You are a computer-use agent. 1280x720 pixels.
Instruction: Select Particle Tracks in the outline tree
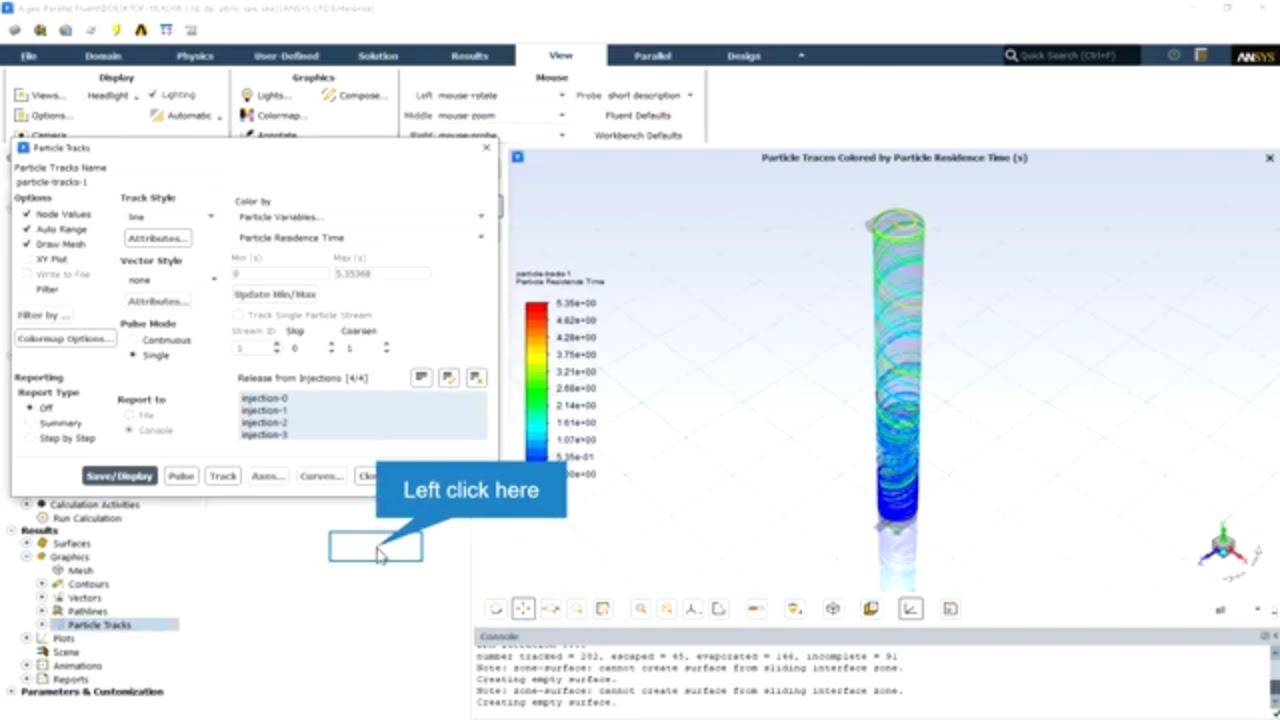click(x=99, y=625)
